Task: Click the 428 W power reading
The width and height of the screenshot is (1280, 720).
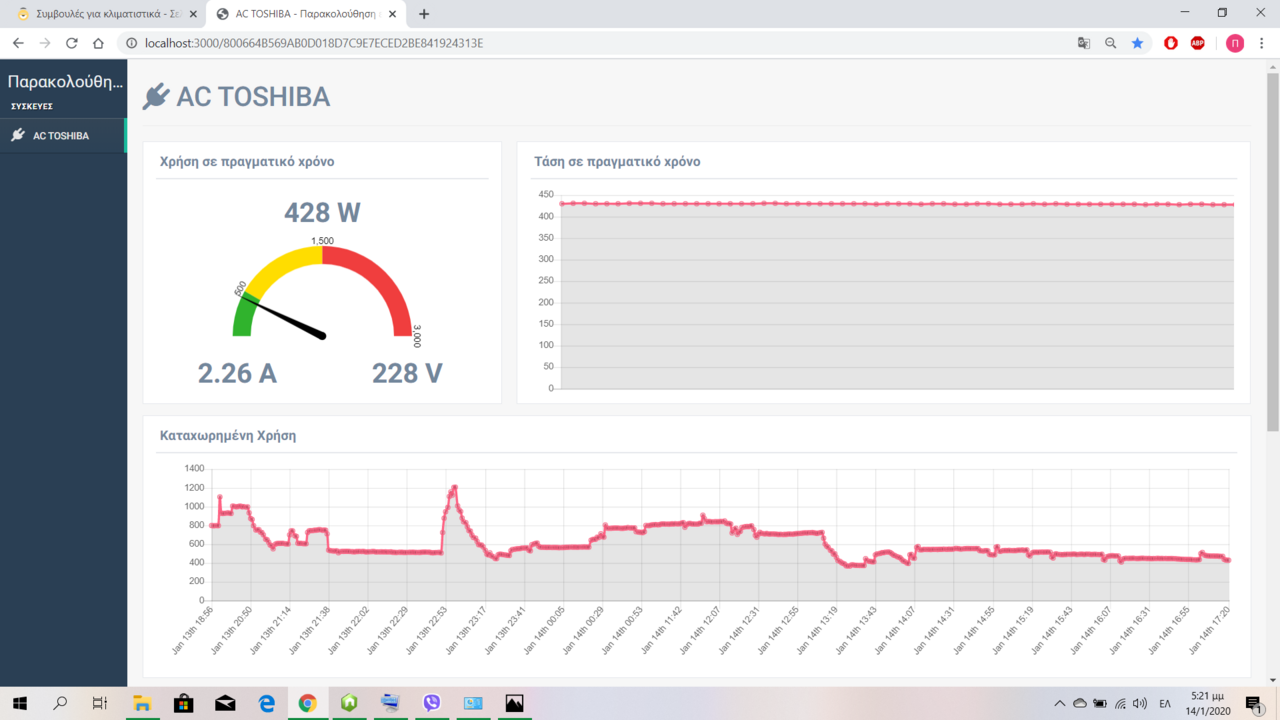Action: click(322, 213)
